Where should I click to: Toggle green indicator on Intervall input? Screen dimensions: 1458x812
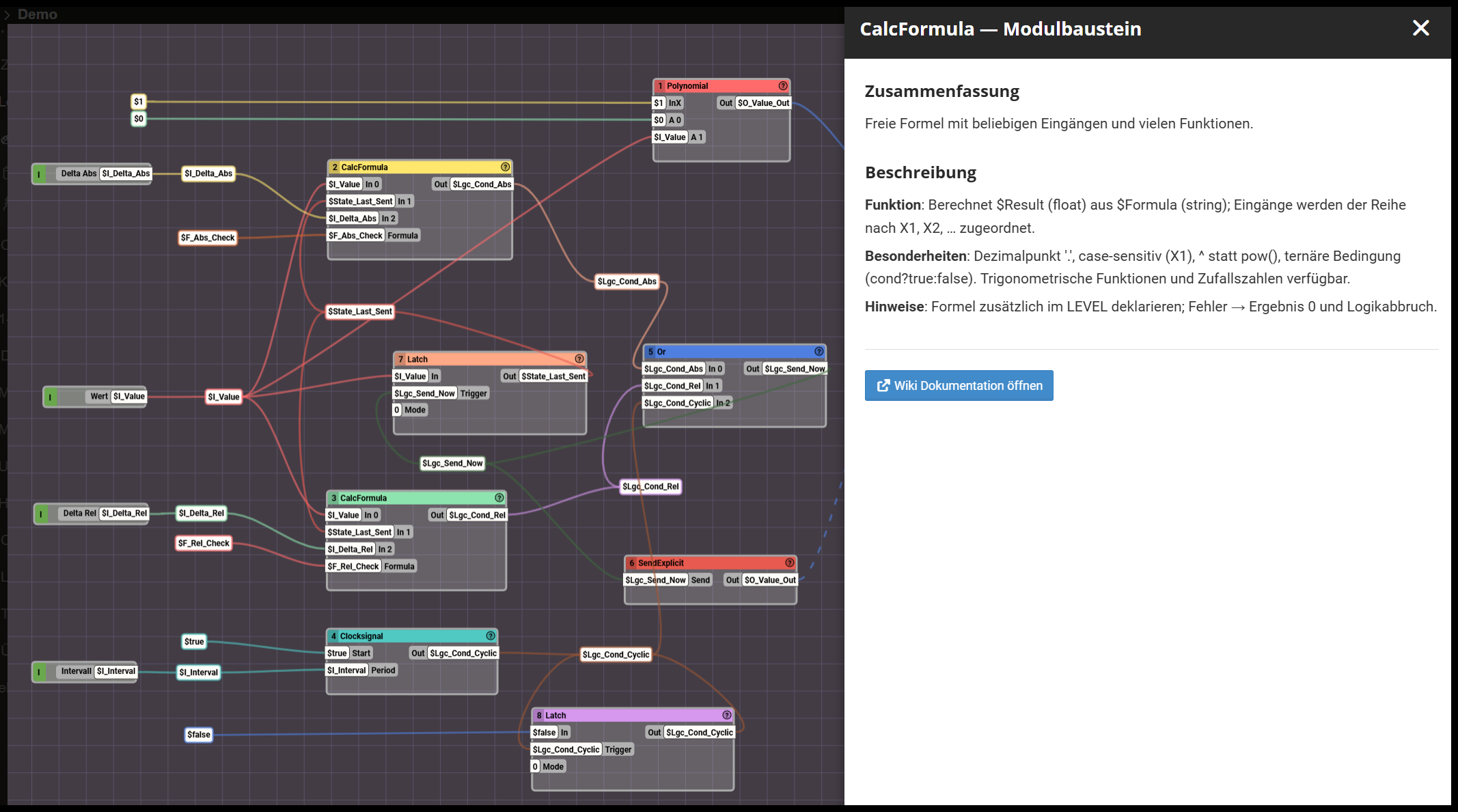point(40,672)
